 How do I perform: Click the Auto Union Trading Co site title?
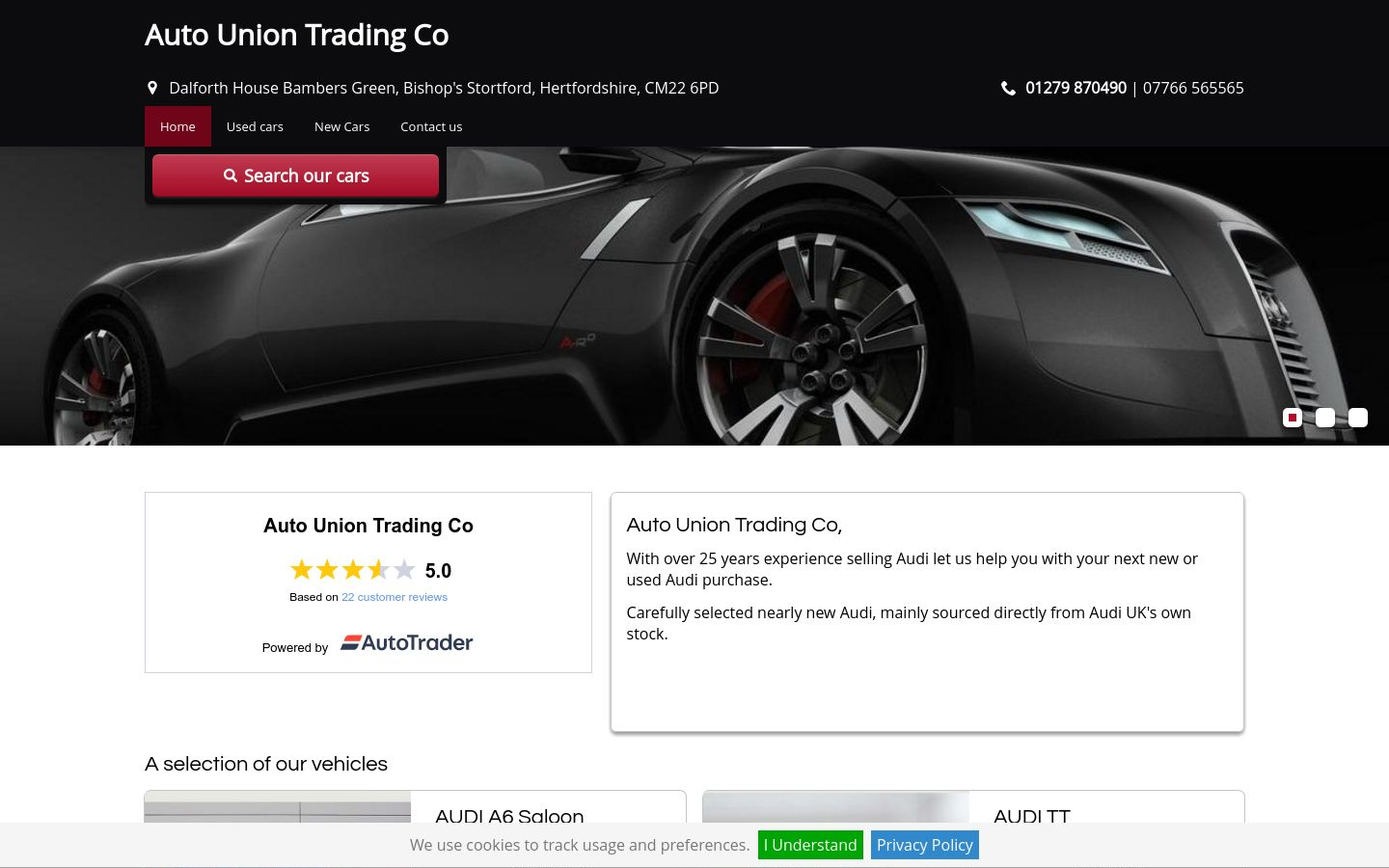pyautogui.click(x=296, y=35)
